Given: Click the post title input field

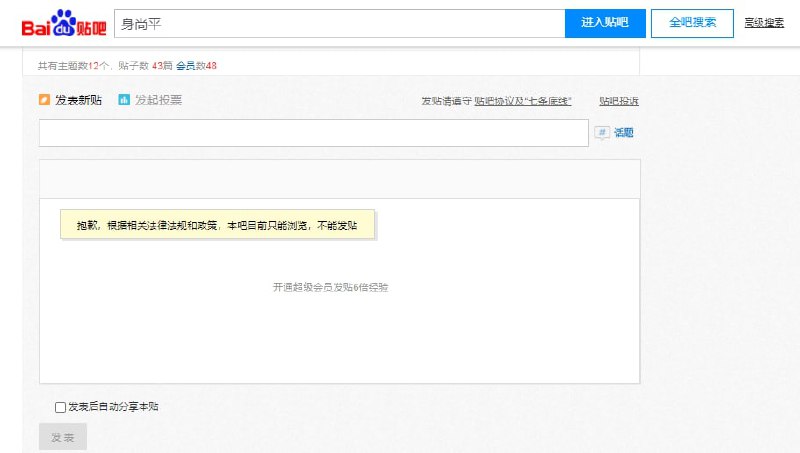Looking at the screenshot, I should (x=314, y=133).
